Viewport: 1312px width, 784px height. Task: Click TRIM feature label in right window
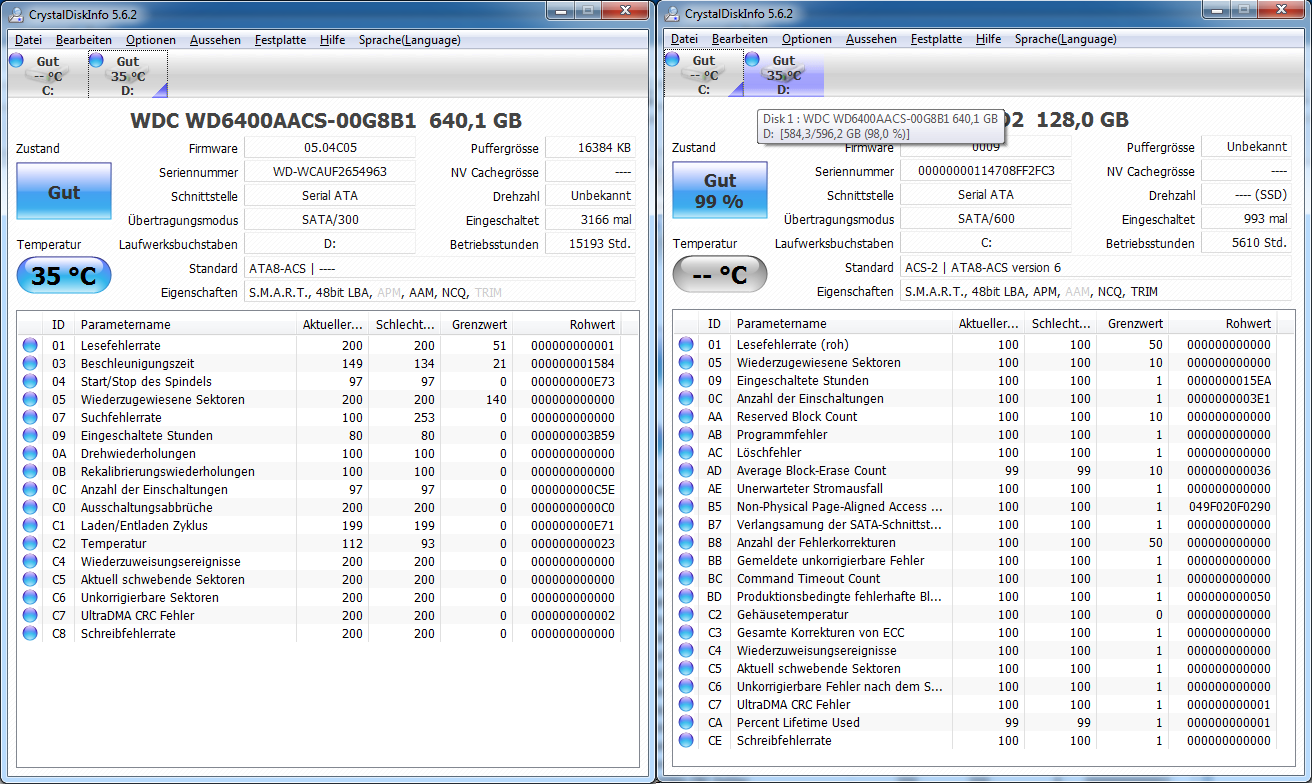1144,292
